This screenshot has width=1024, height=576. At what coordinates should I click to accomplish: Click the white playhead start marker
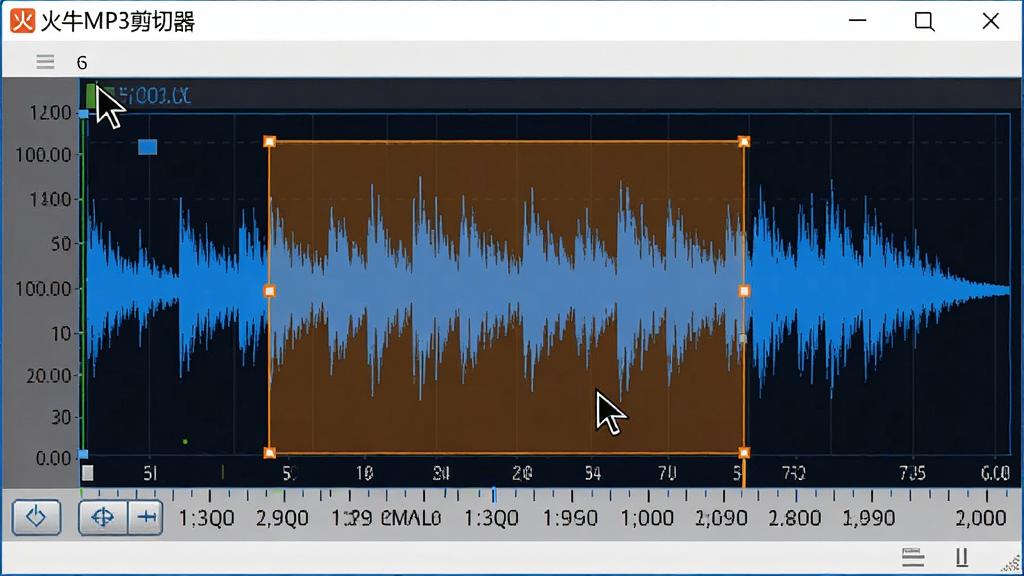click(88, 473)
